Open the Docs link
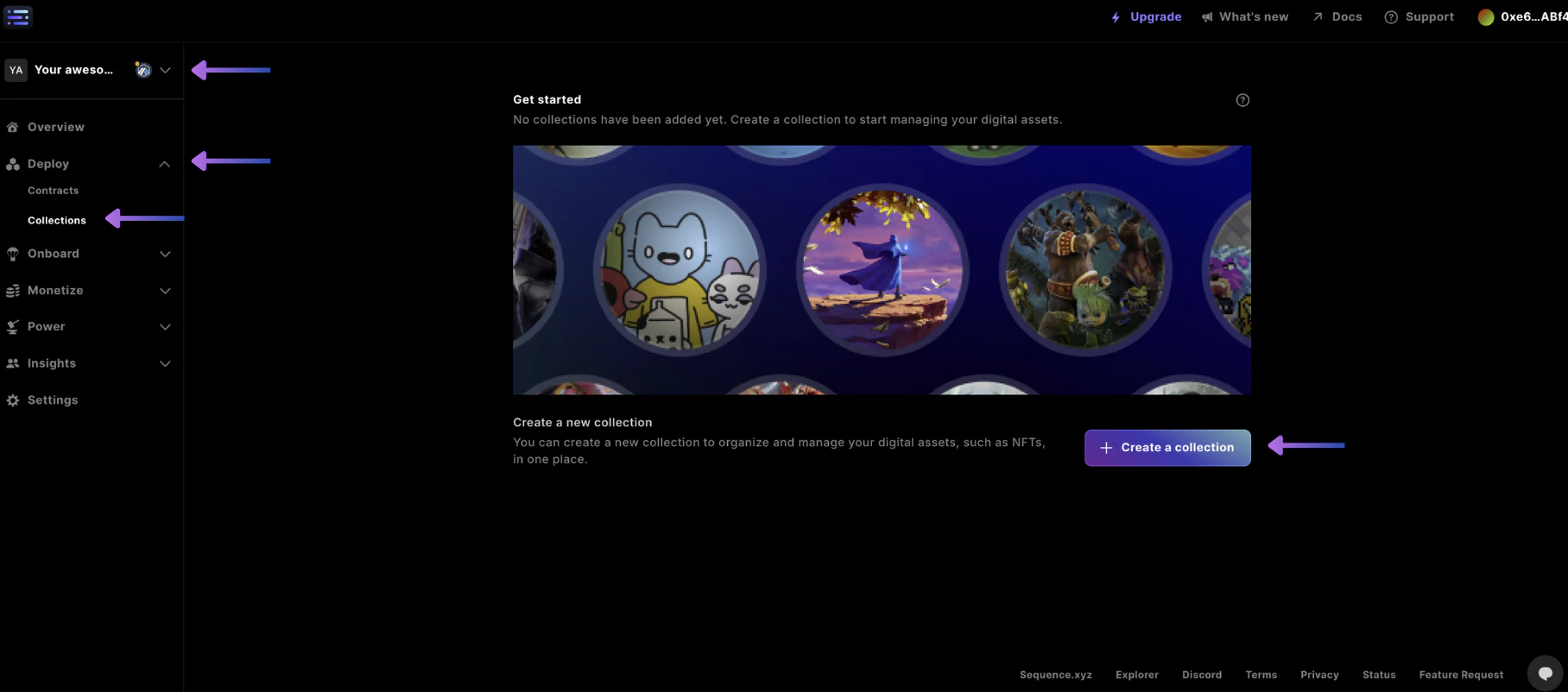 [1347, 17]
